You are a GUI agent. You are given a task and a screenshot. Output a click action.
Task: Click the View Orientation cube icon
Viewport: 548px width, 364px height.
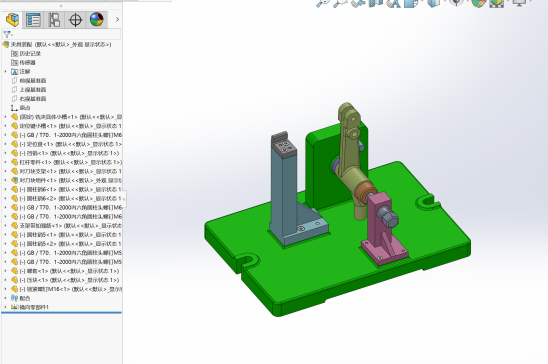(411, 3)
